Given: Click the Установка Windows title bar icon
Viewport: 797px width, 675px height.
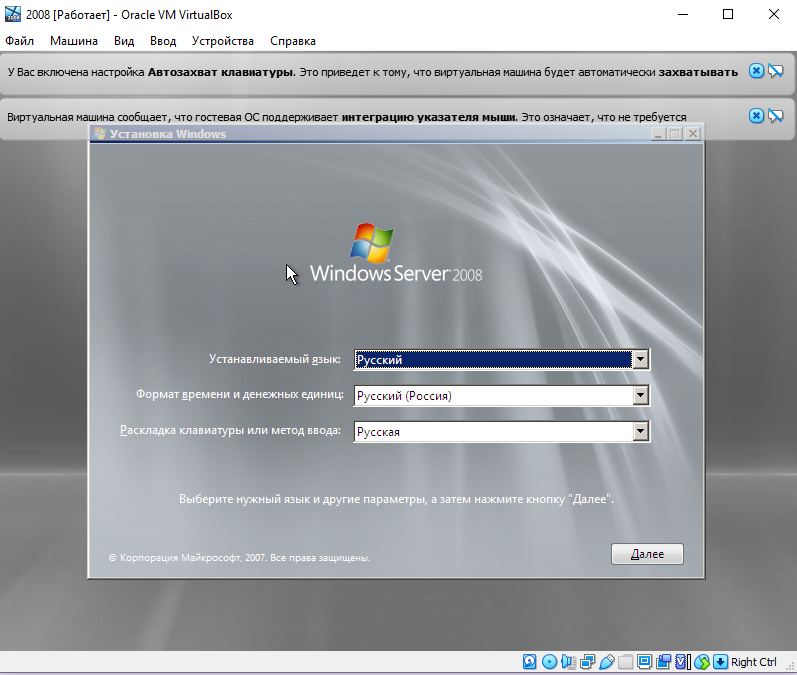Looking at the screenshot, I should pyautogui.click(x=100, y=134).
